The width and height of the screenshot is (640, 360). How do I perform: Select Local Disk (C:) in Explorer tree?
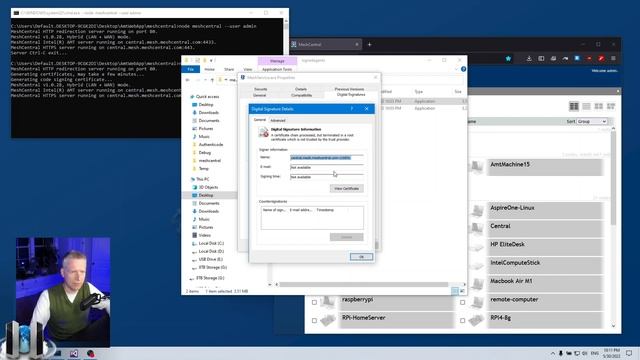pos(211,243)
